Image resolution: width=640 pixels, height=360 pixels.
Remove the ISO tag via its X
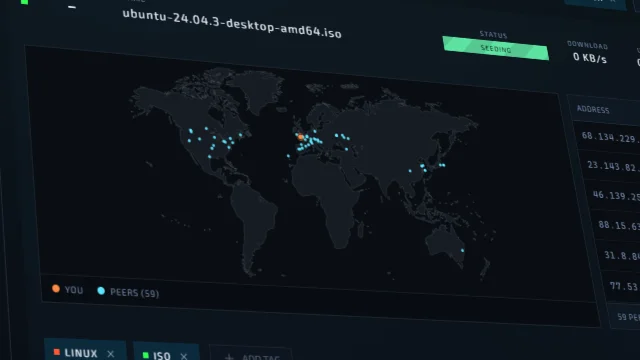(x=184, y=357)
